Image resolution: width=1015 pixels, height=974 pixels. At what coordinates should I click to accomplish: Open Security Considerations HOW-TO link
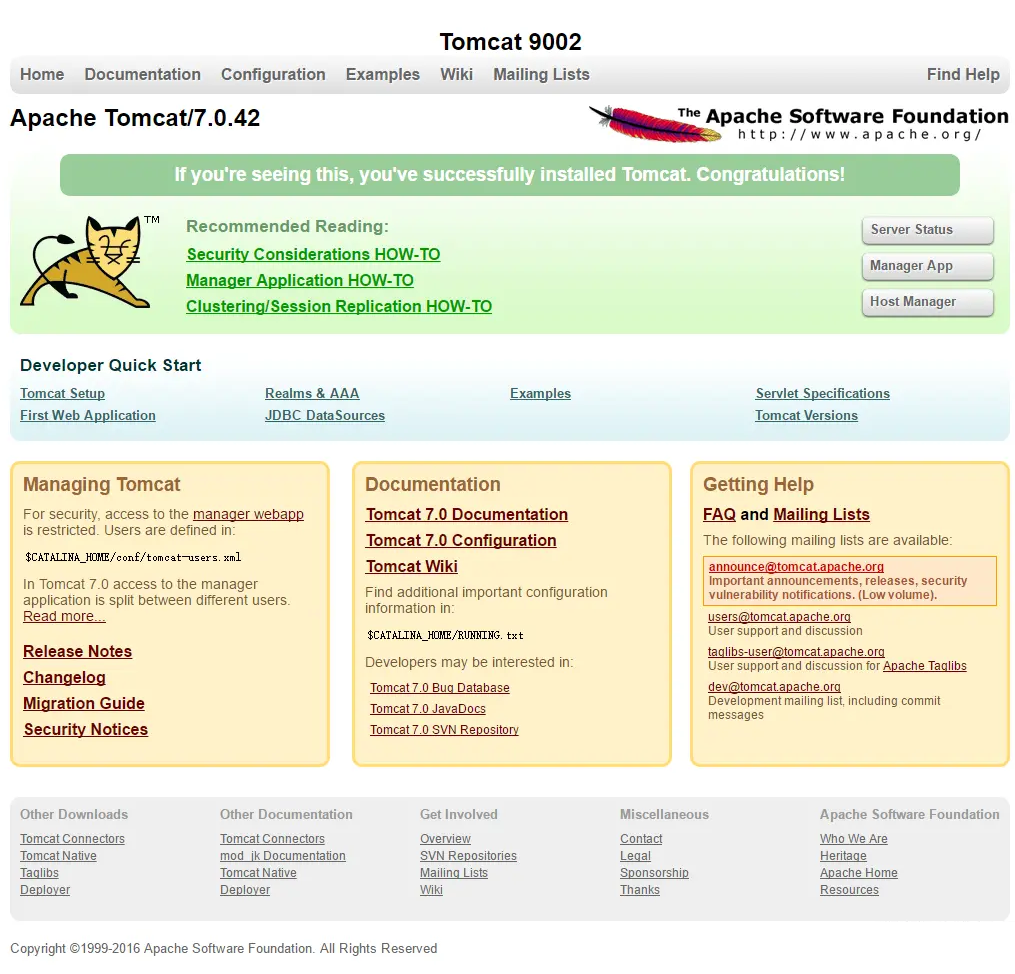coord(313,254)
